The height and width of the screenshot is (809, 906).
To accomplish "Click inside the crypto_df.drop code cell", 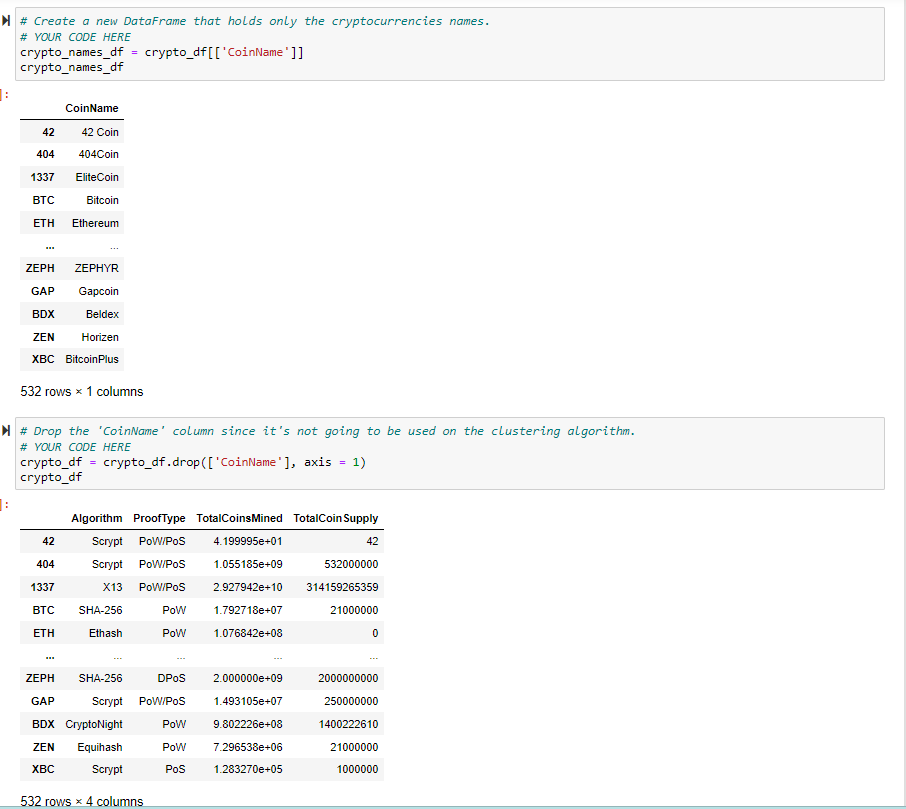I will [x=450, y=454].
